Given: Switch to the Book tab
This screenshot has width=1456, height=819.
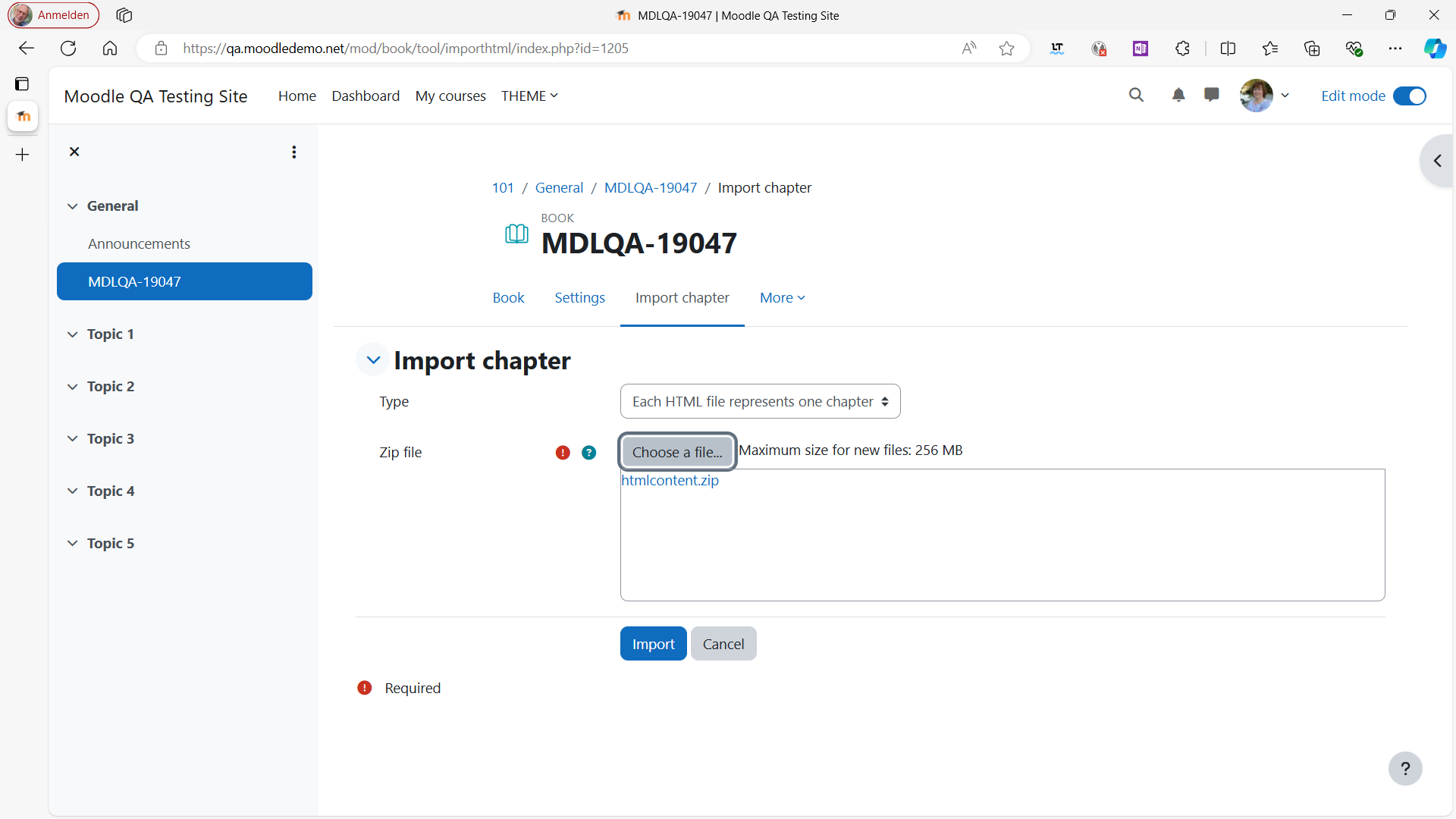Looking at the screenshot, I should (508, 298).
